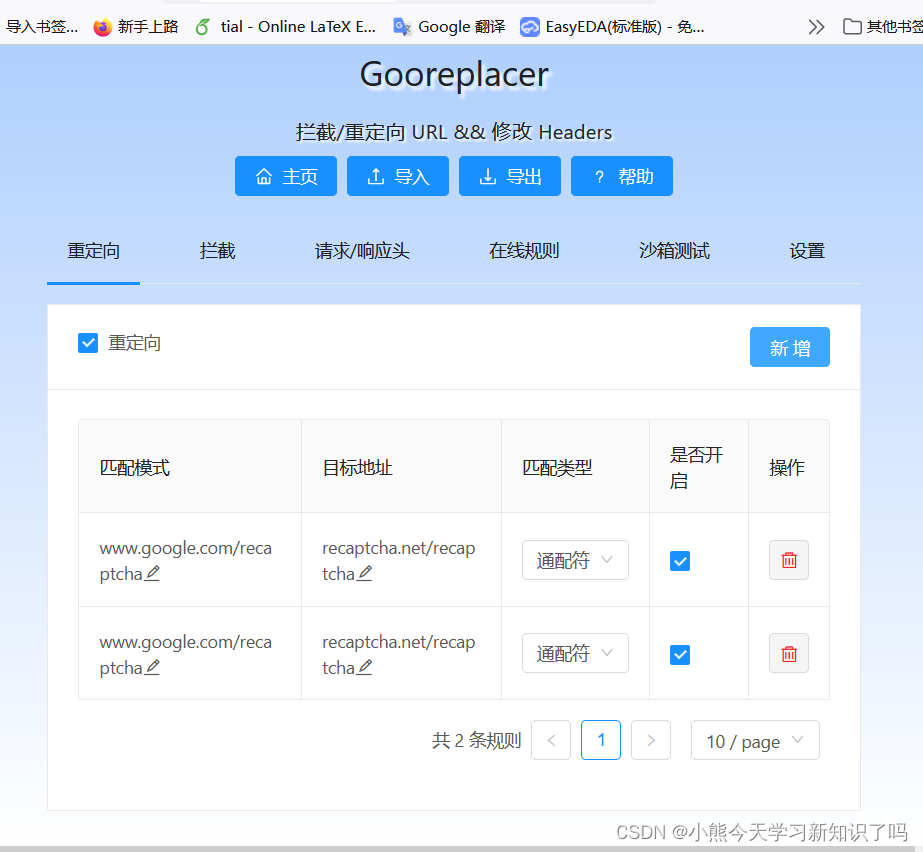Viewport: 923px width, 852px height.
Task: Select page 1 in pagination
Action: pos(601,740)
